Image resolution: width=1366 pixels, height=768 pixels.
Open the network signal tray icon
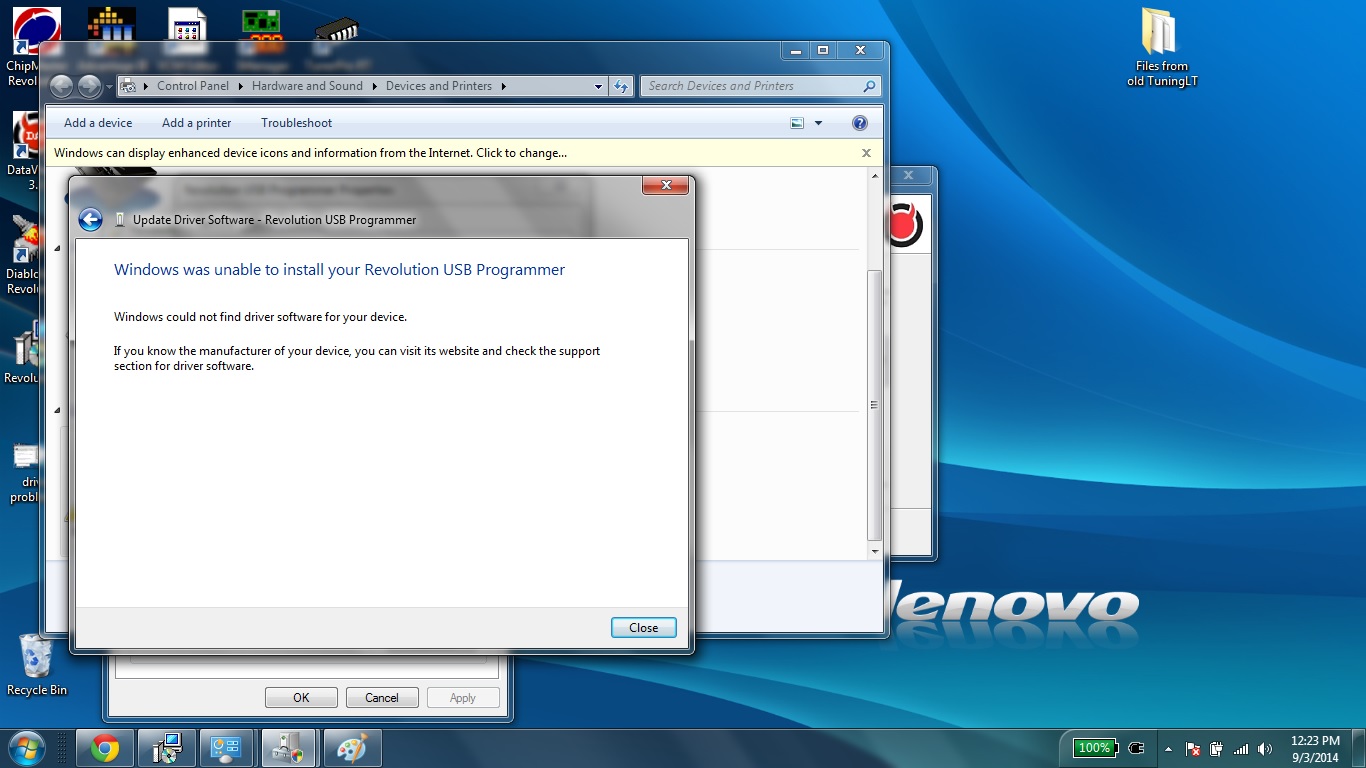tap(1241, 748)
